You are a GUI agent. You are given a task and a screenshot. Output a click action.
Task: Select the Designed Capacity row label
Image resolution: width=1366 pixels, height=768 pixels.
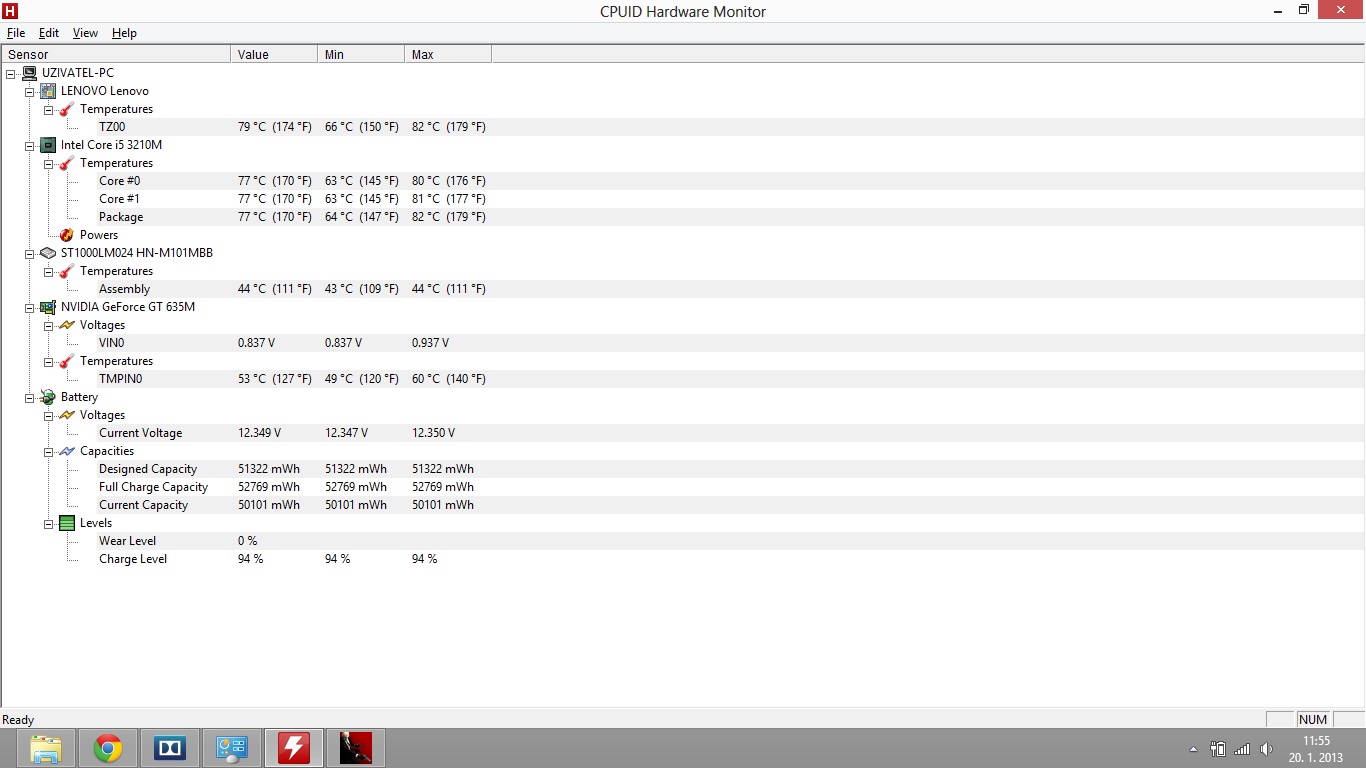pos(148,469)
